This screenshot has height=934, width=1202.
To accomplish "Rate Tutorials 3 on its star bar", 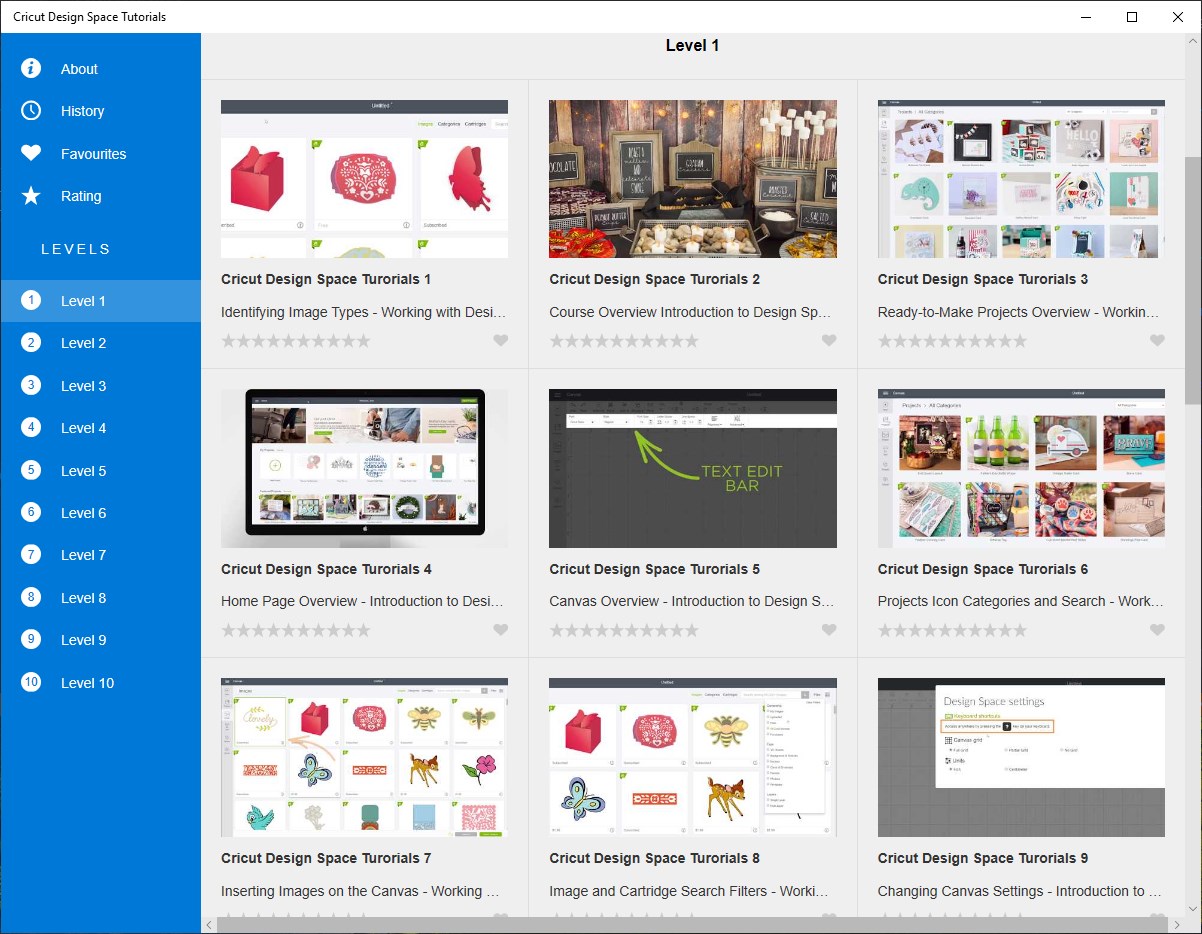I will click(x=952, y=341).
